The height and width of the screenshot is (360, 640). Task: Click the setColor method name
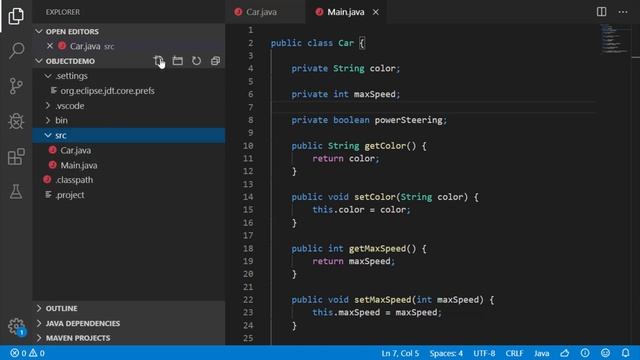375,197
